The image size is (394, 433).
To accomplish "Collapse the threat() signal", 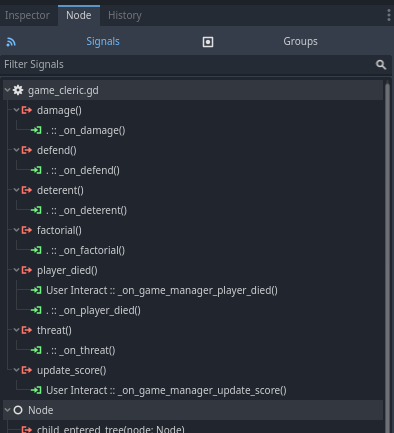I will (16, 330).
